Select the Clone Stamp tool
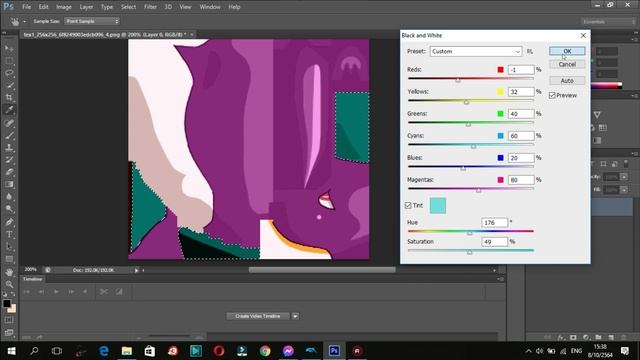The height and width of the screenshot is (360, 640). (x=9, y=147)
